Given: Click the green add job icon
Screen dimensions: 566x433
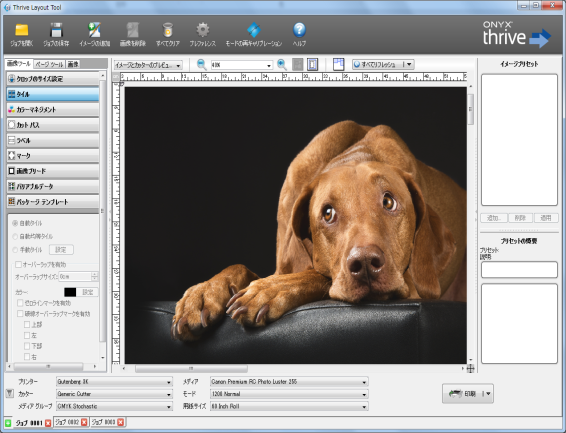Looking at the screenshot, I should (x=8, y=423).
